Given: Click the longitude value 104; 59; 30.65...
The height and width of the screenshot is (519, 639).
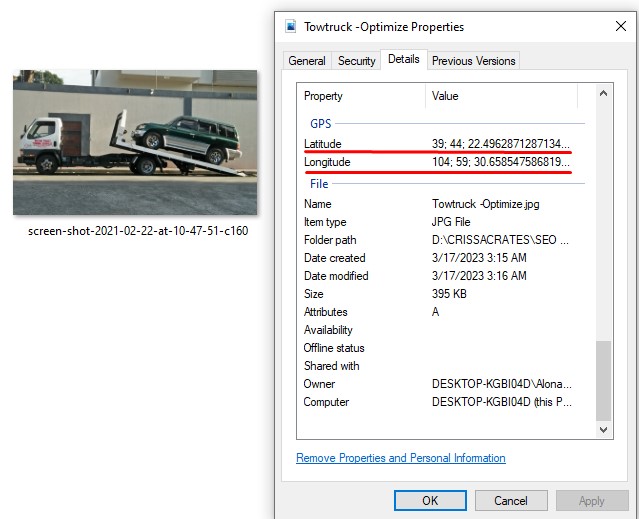Looking at the screenshot, I should pos(501,162).
